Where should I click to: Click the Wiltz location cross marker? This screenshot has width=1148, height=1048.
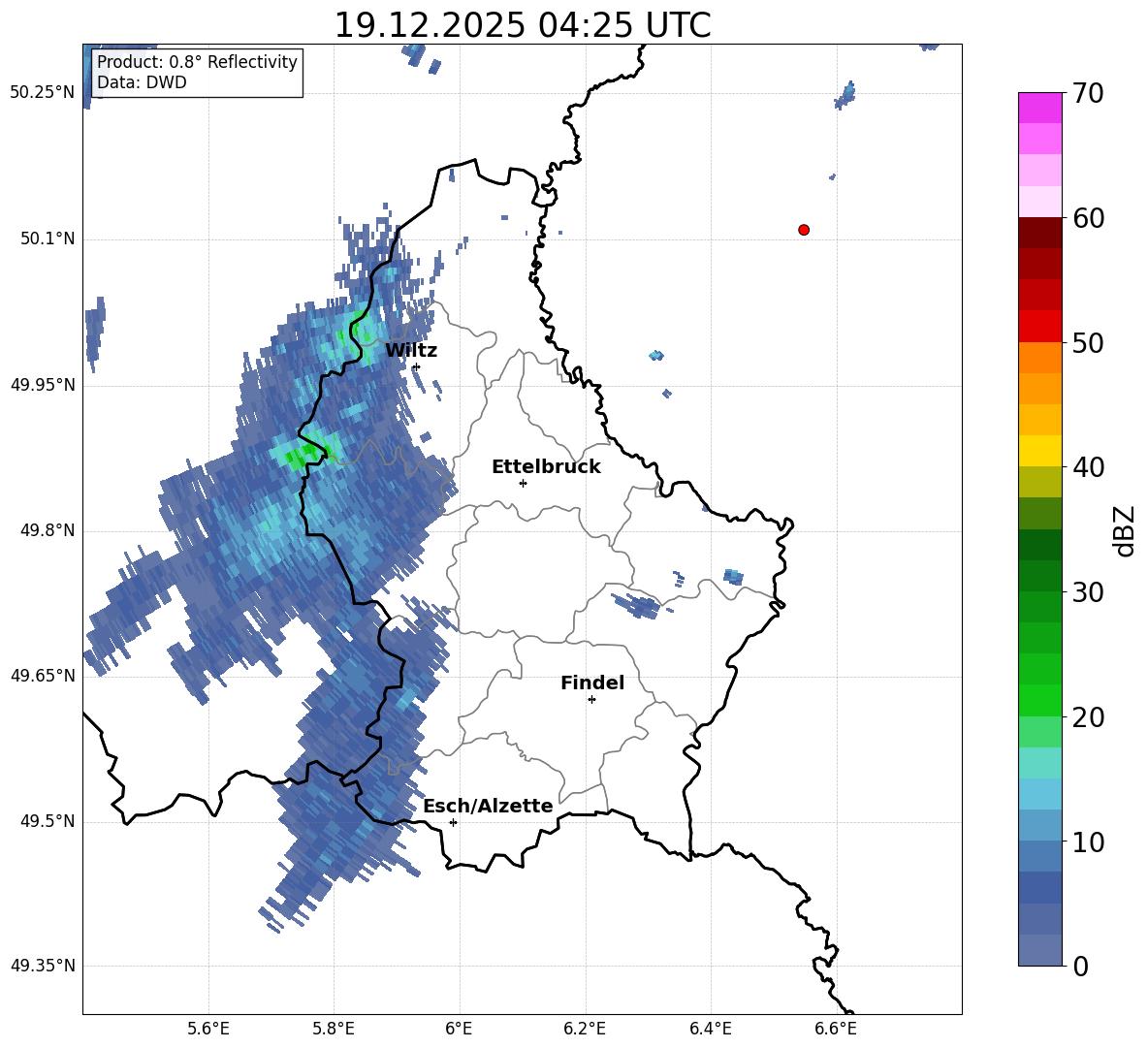coord(417,366)
